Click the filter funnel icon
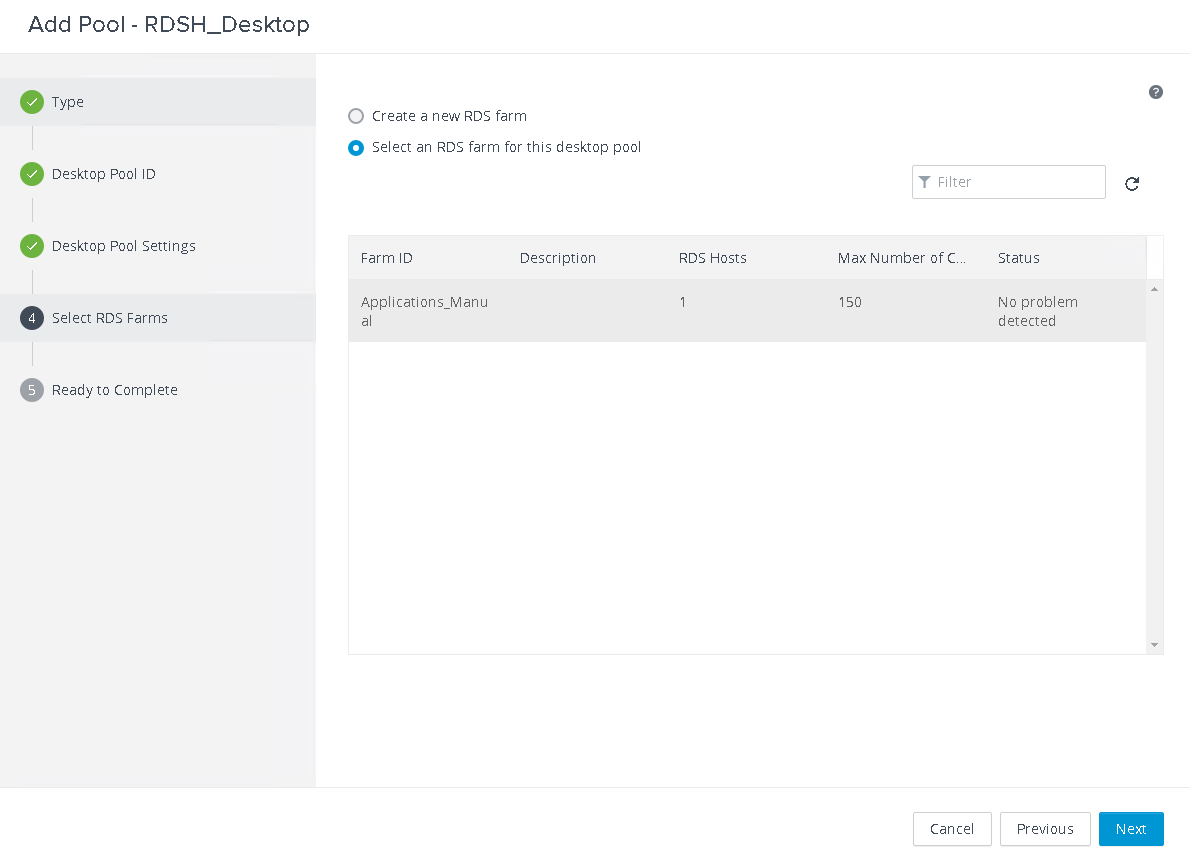 click(x=924, y=182)
